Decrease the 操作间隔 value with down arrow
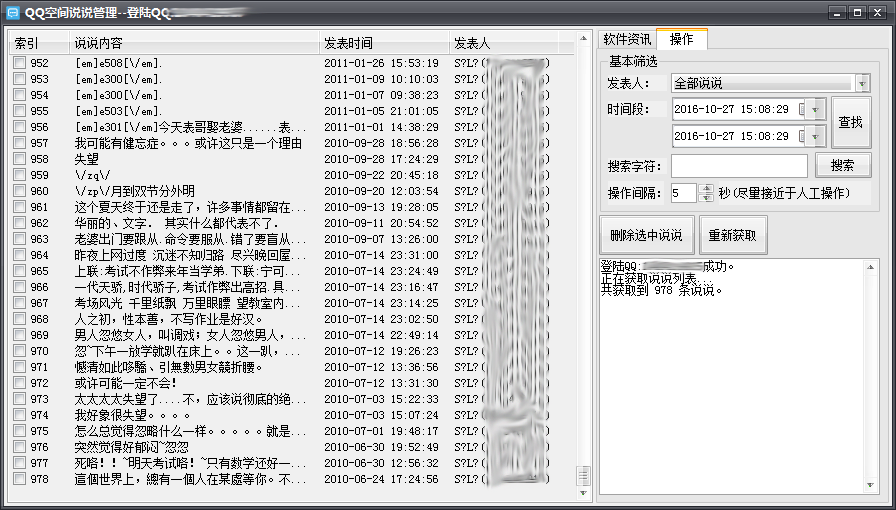Image resolution: width=896 pixels, height=510 pixels. click(707, 198)
